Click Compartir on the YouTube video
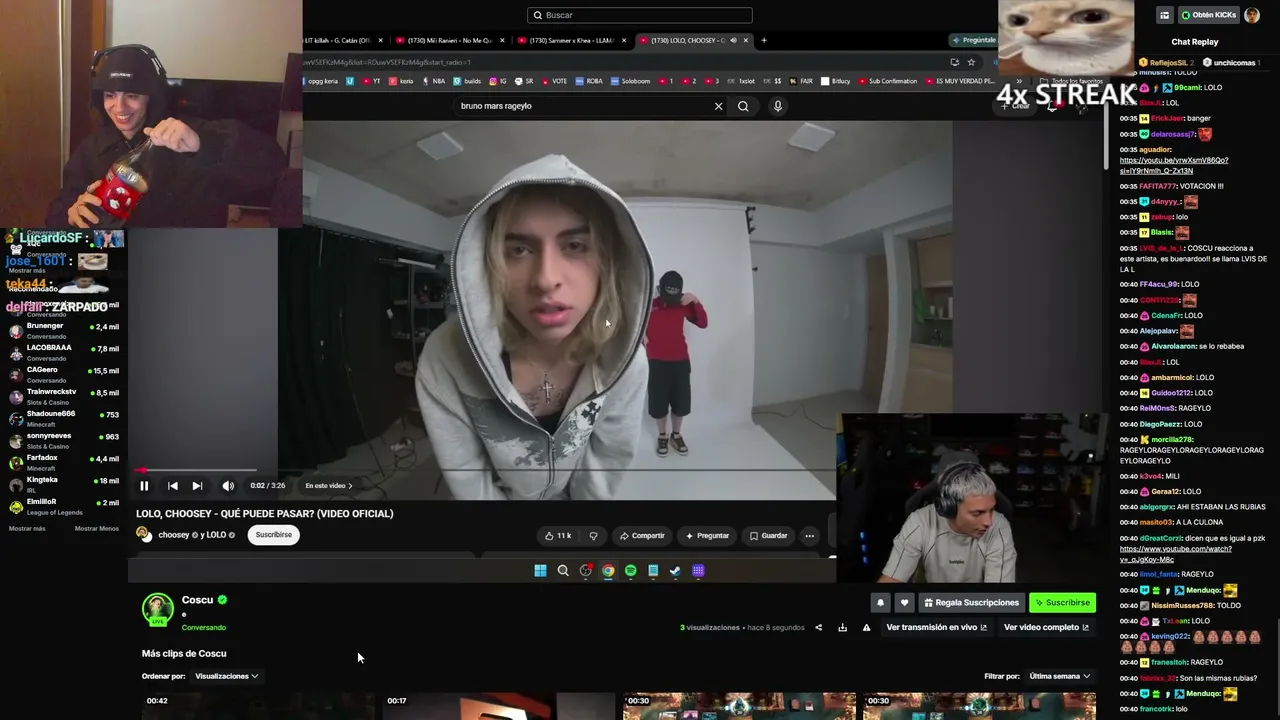 tap(641, 536)
